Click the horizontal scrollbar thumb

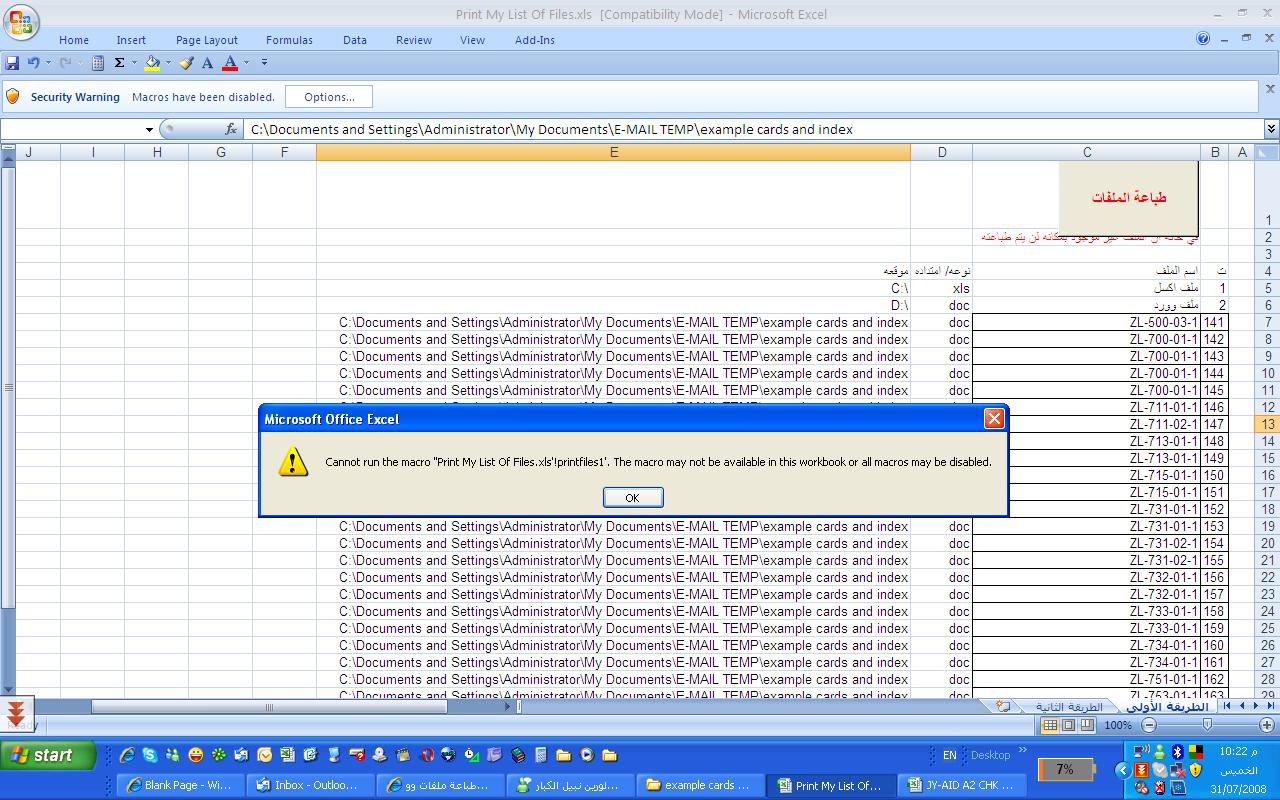pos(269,707)
